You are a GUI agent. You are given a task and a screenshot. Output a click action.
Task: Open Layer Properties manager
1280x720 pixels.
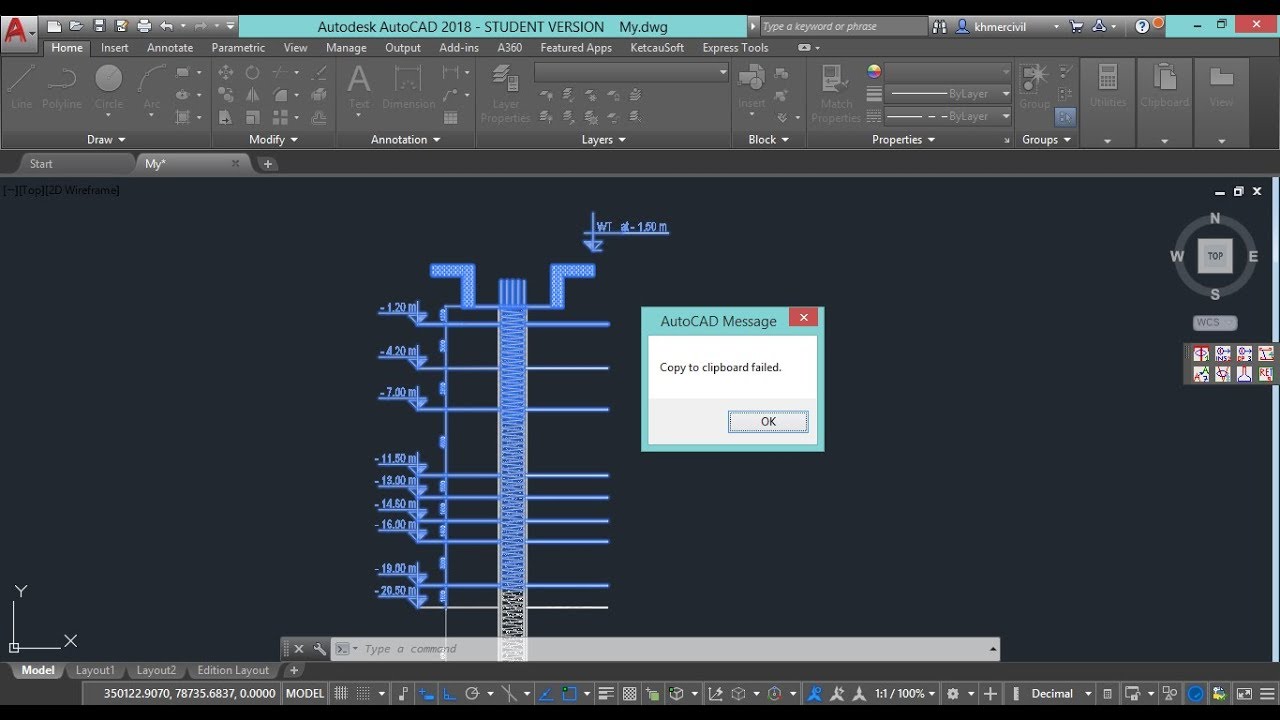tap(505, 93)
